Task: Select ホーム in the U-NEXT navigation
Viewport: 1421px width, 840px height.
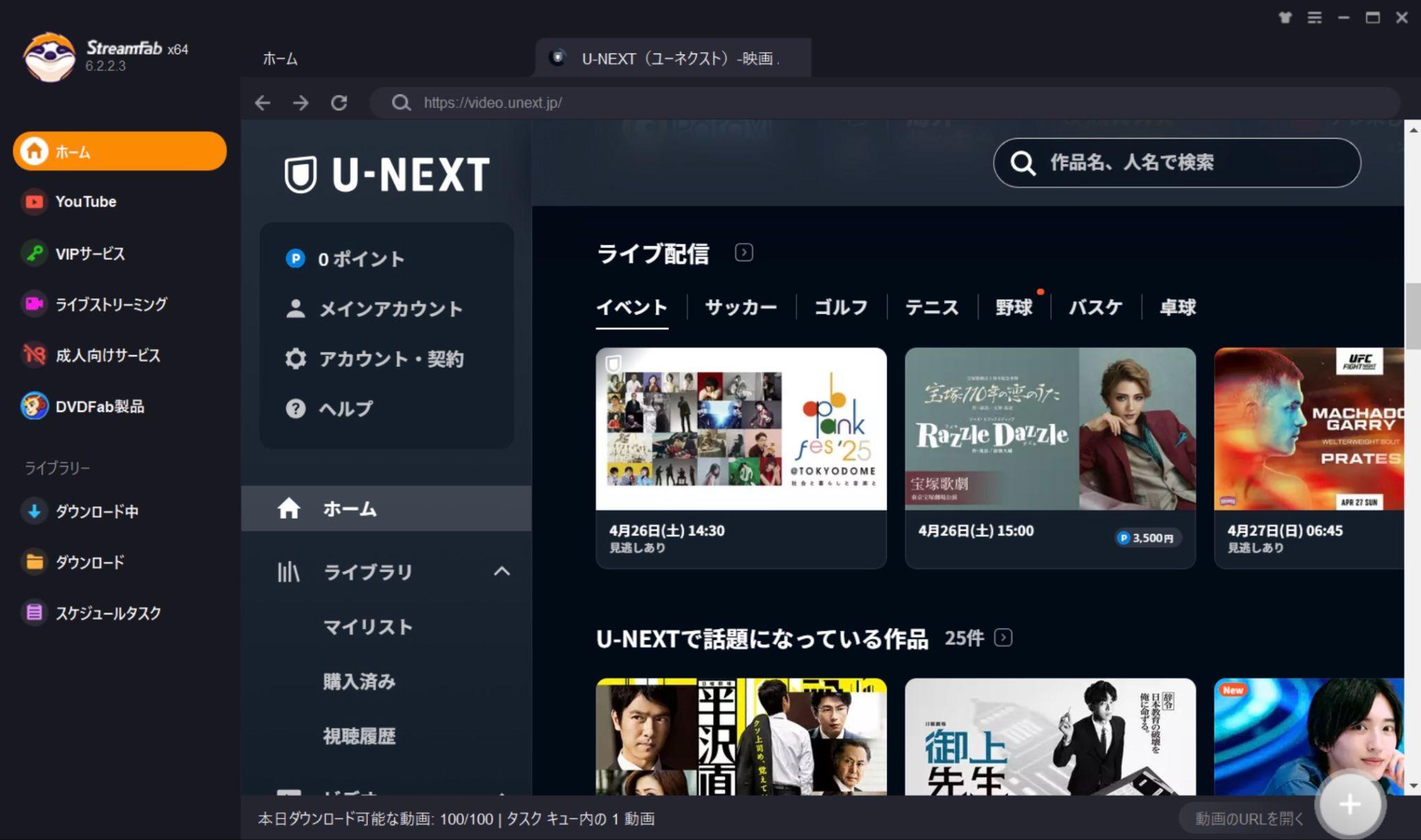Action: tap(386, 508)
